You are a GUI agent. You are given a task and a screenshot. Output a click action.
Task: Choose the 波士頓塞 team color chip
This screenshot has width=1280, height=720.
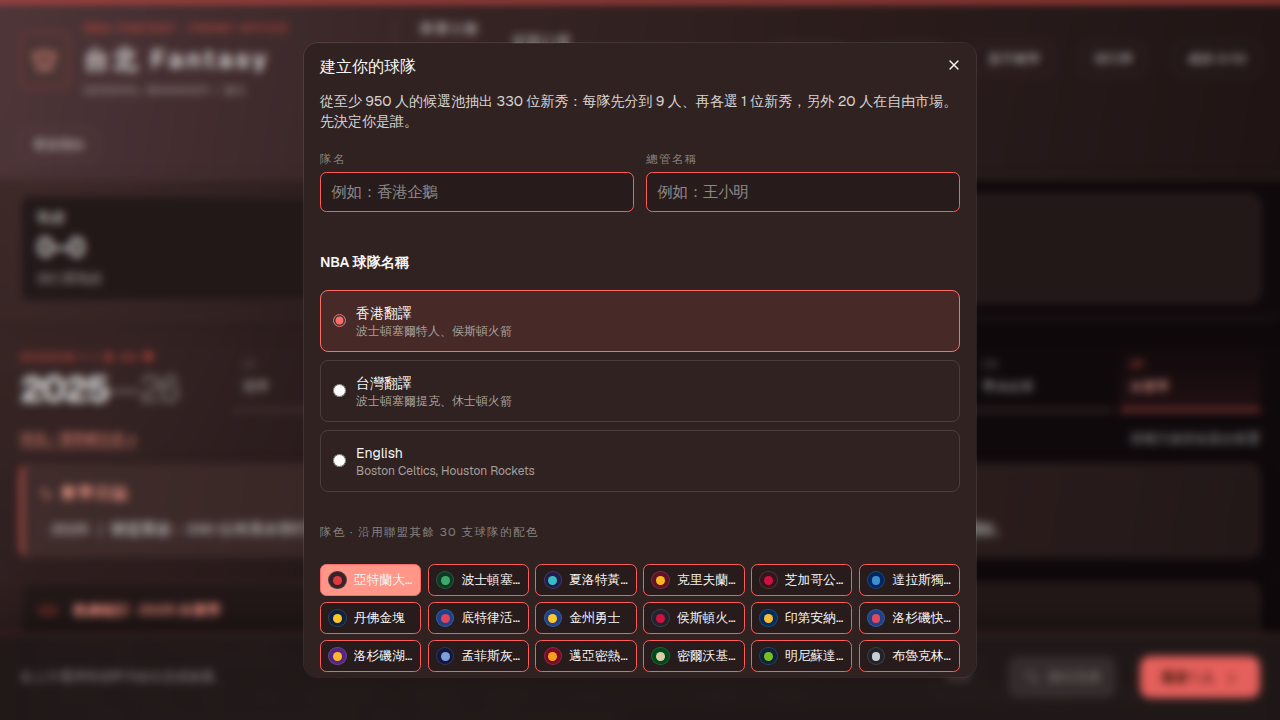[479, 580]
